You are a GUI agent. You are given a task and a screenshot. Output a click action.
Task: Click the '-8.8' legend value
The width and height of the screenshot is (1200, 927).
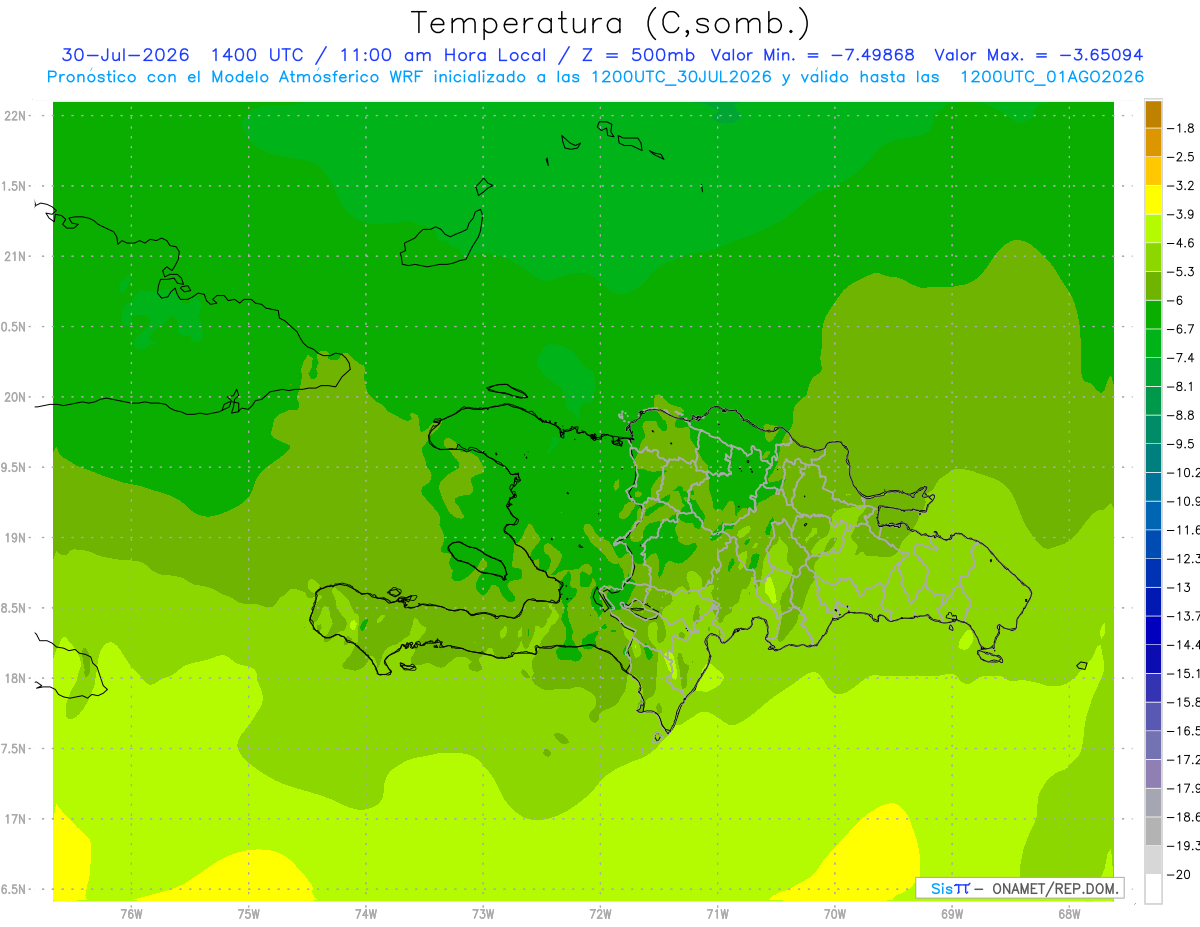(x=1181, y=415)
